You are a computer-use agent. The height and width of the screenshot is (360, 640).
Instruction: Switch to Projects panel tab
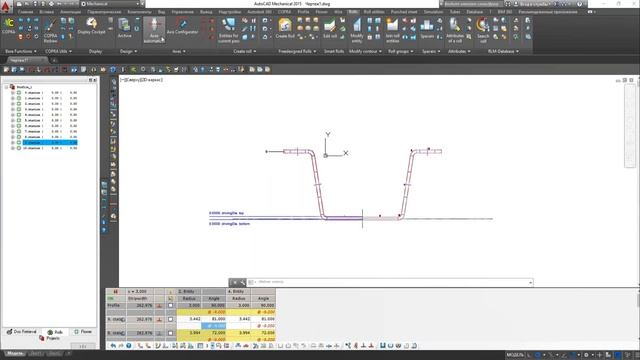(x=50, y=338)
